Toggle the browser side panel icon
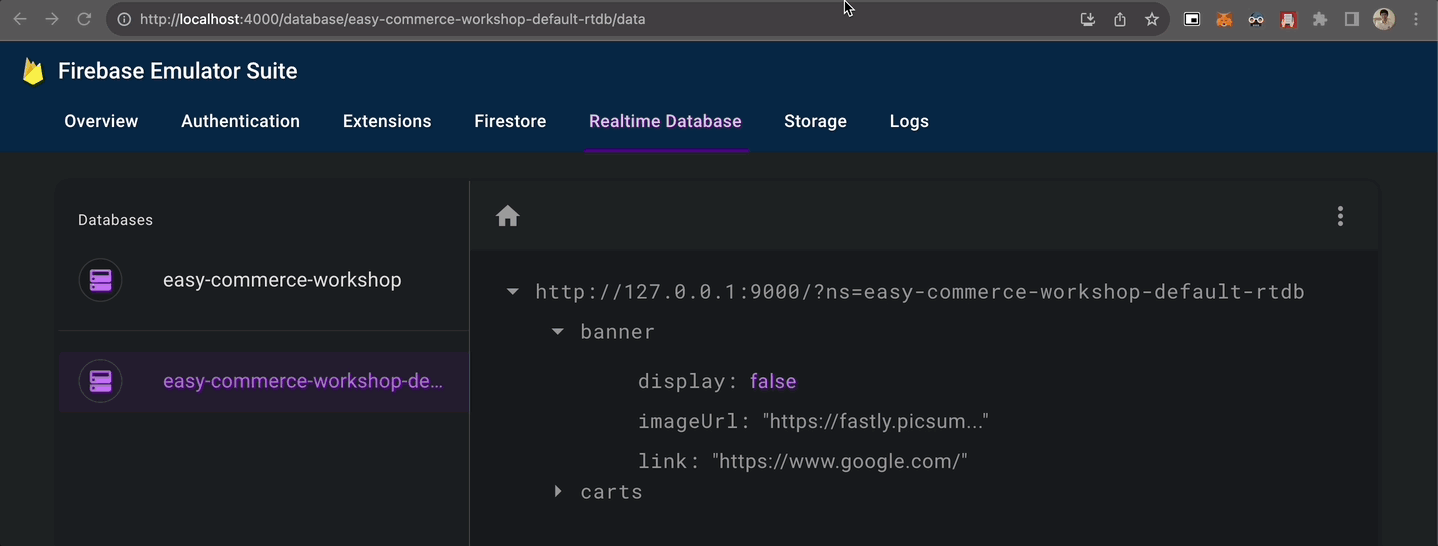Image resolution: width=1438 pixels, height=546 pixels. (1352, 19)
